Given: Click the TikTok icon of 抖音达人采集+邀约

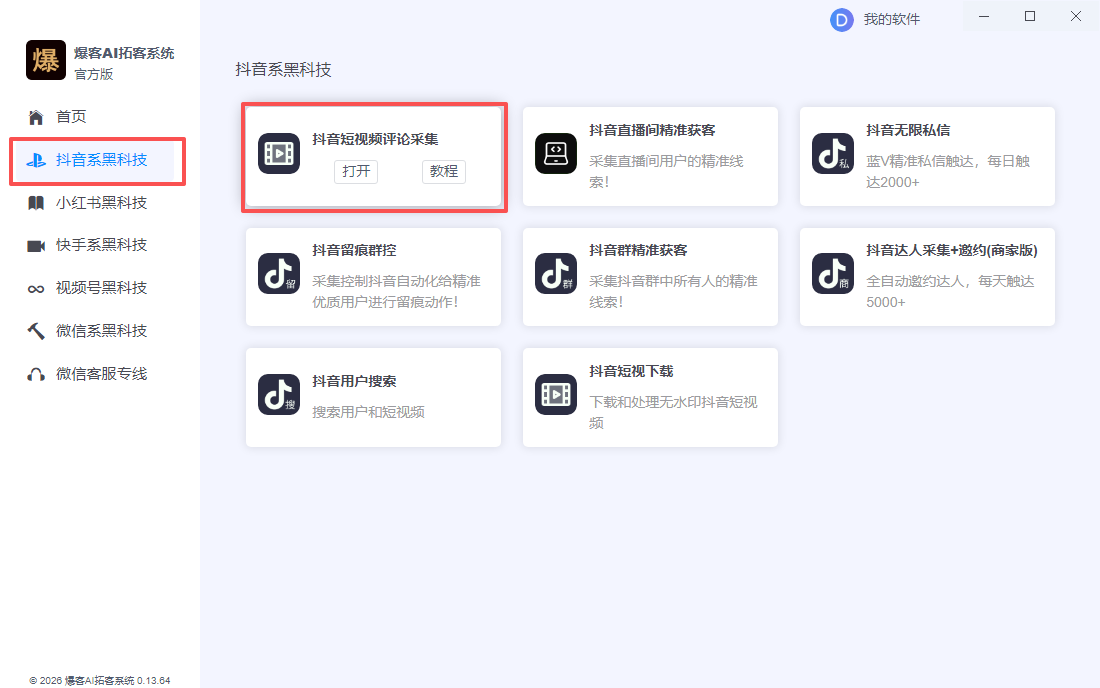Looking at the screenshot, I should 833,273.
